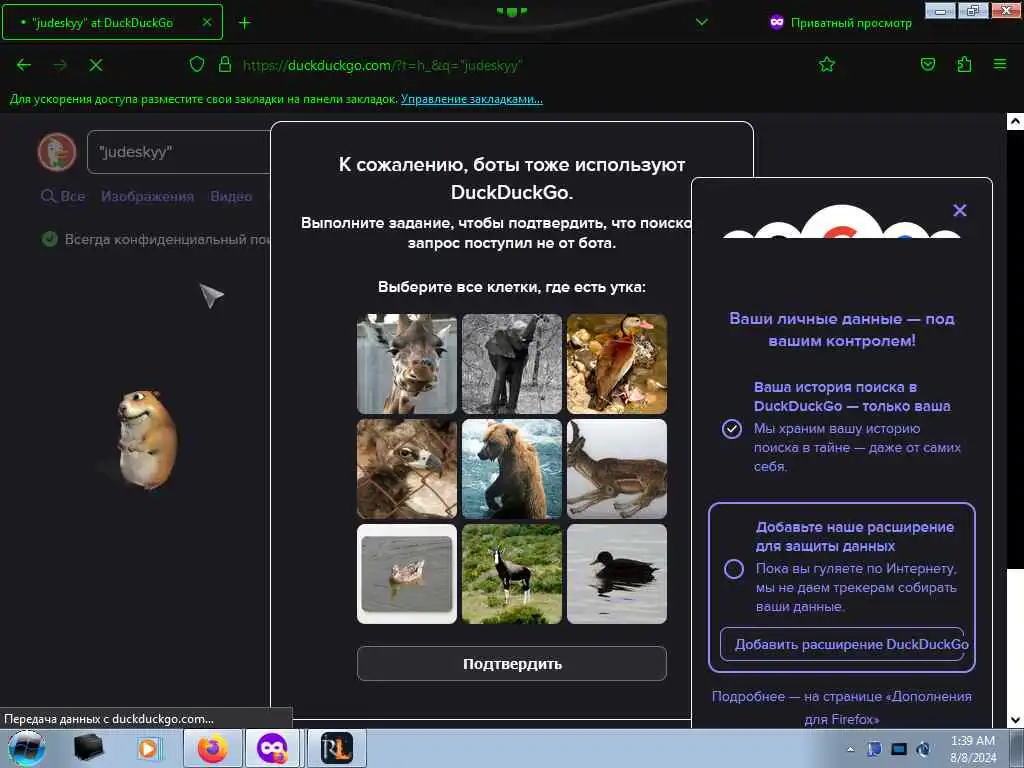Click the page scrollbar down arrow
The width and height of the screenshot is (1024, 768).
(1015, 720)
